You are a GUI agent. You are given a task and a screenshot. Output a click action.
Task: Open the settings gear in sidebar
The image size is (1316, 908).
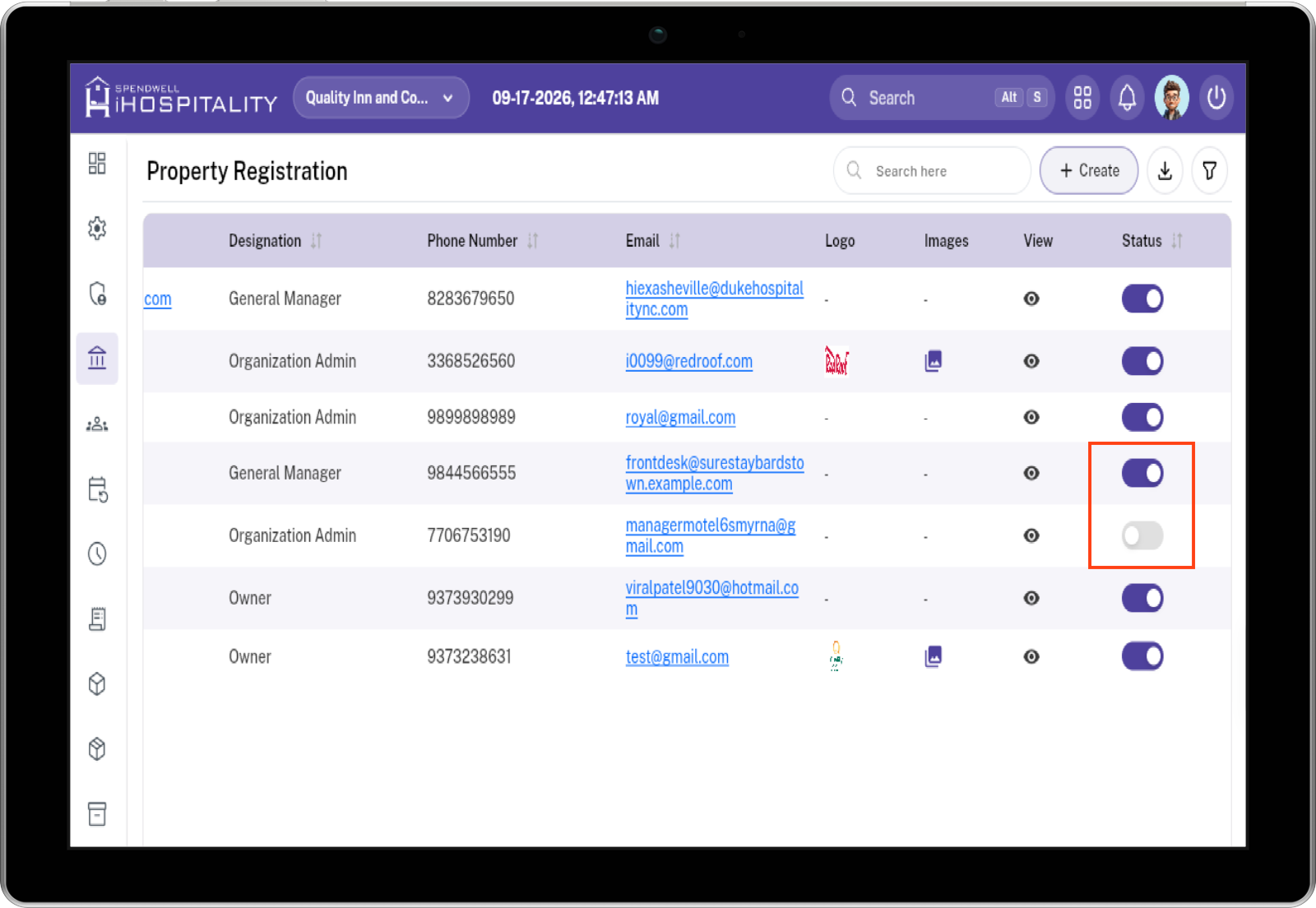click(x=97, y=228)
